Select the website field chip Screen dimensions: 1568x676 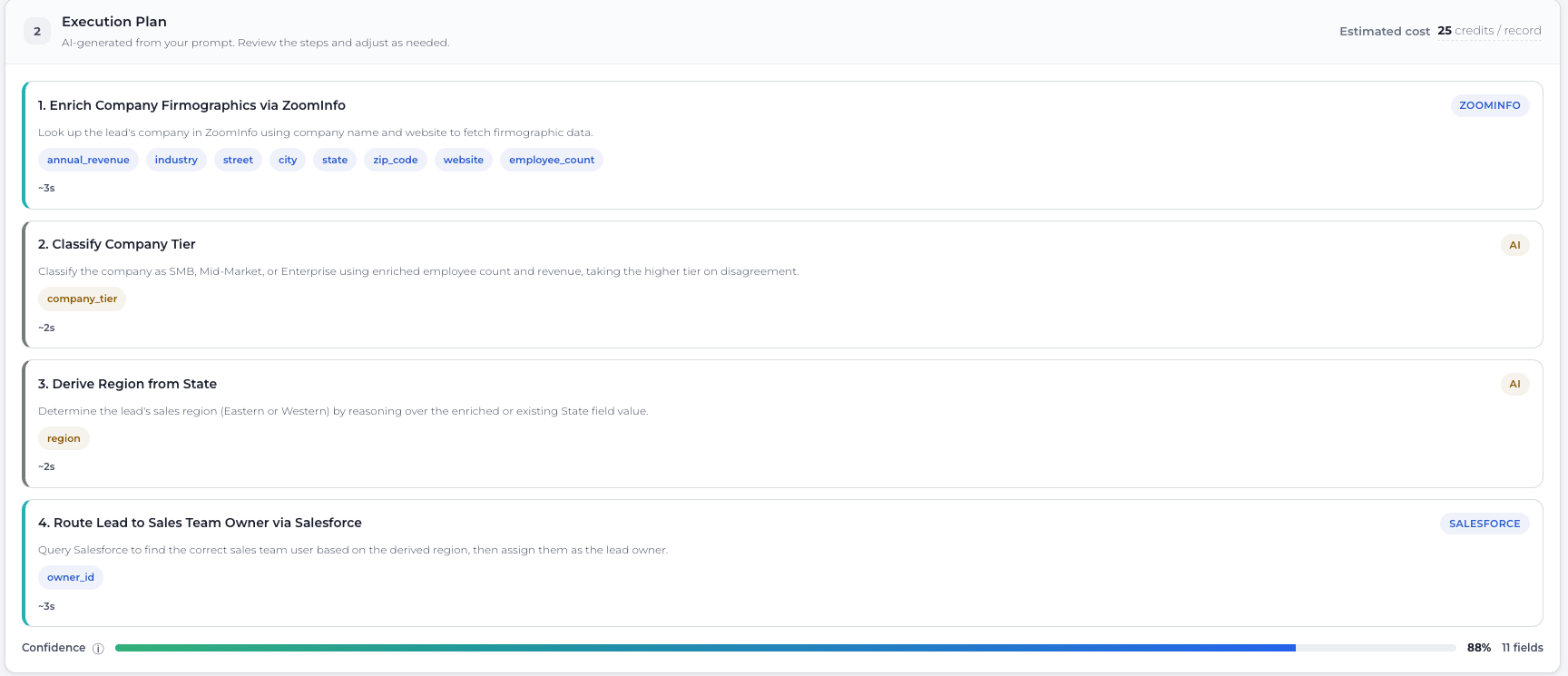(x=464, y=160)
